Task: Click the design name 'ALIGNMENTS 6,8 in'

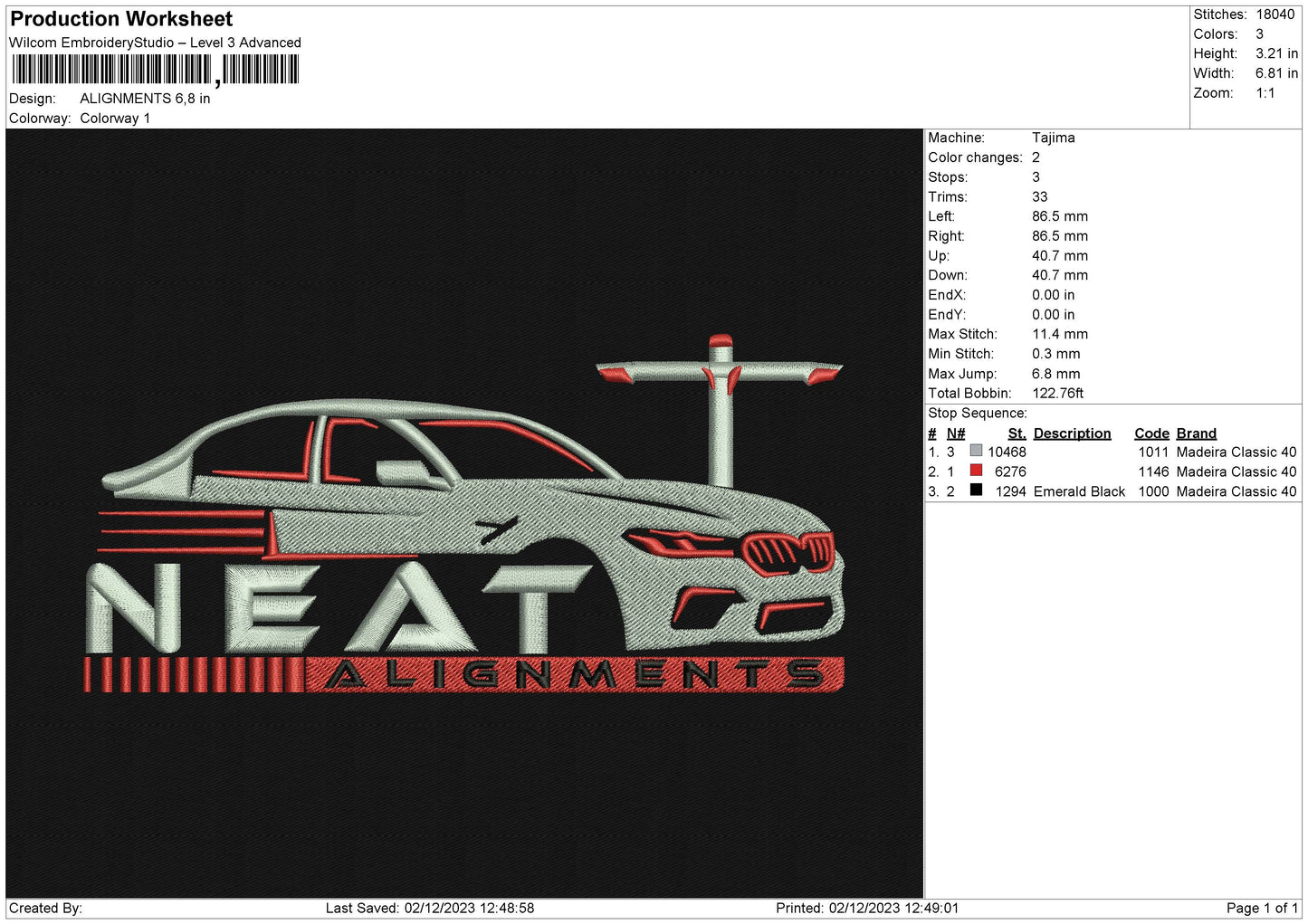Action: (145, 99)
